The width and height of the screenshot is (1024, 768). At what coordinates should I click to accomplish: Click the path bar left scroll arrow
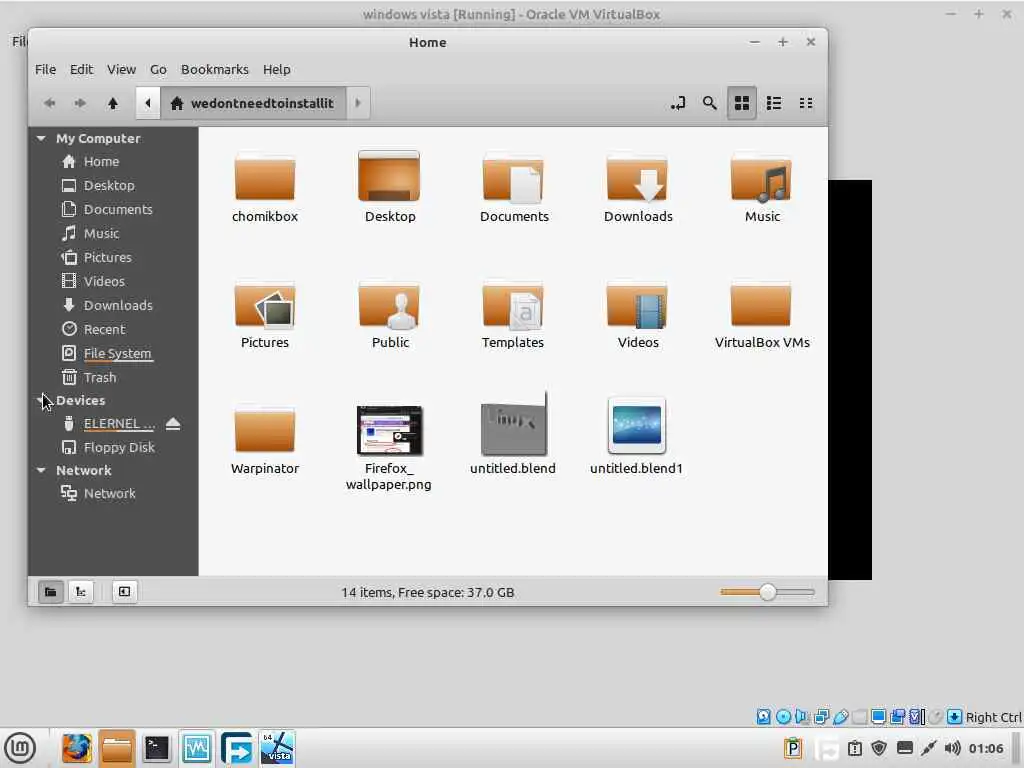pos(148,103)
